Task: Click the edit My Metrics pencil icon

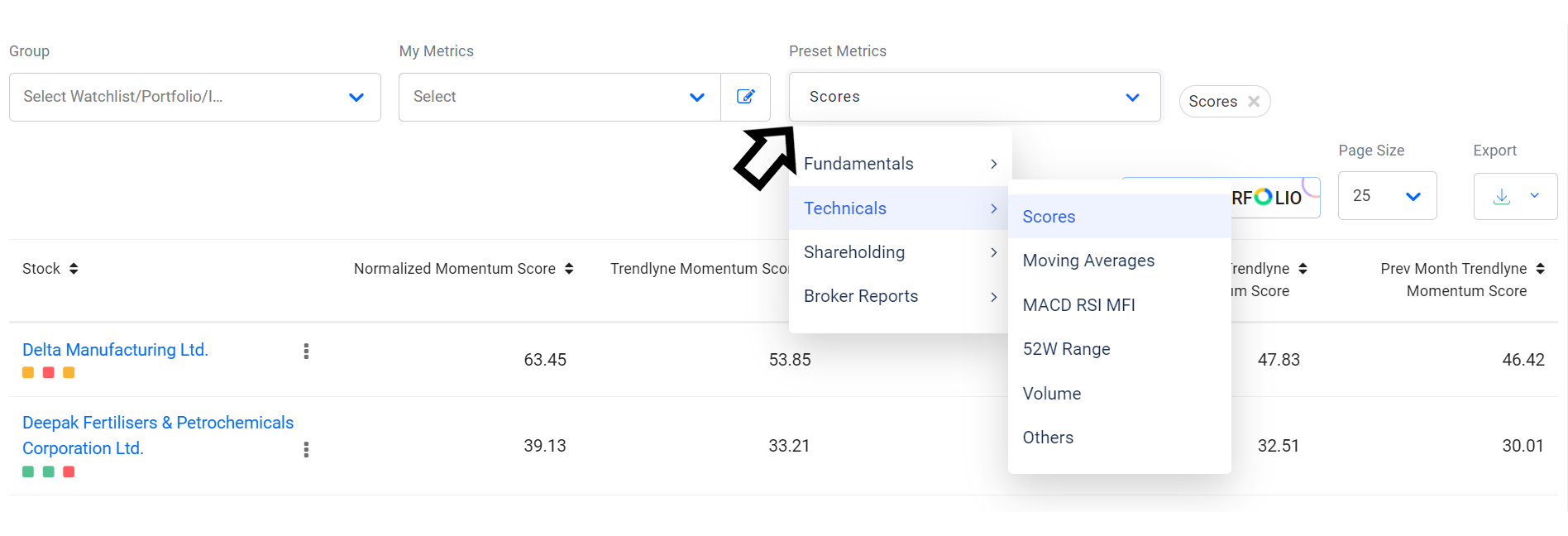Action: [x=745, y=97]
